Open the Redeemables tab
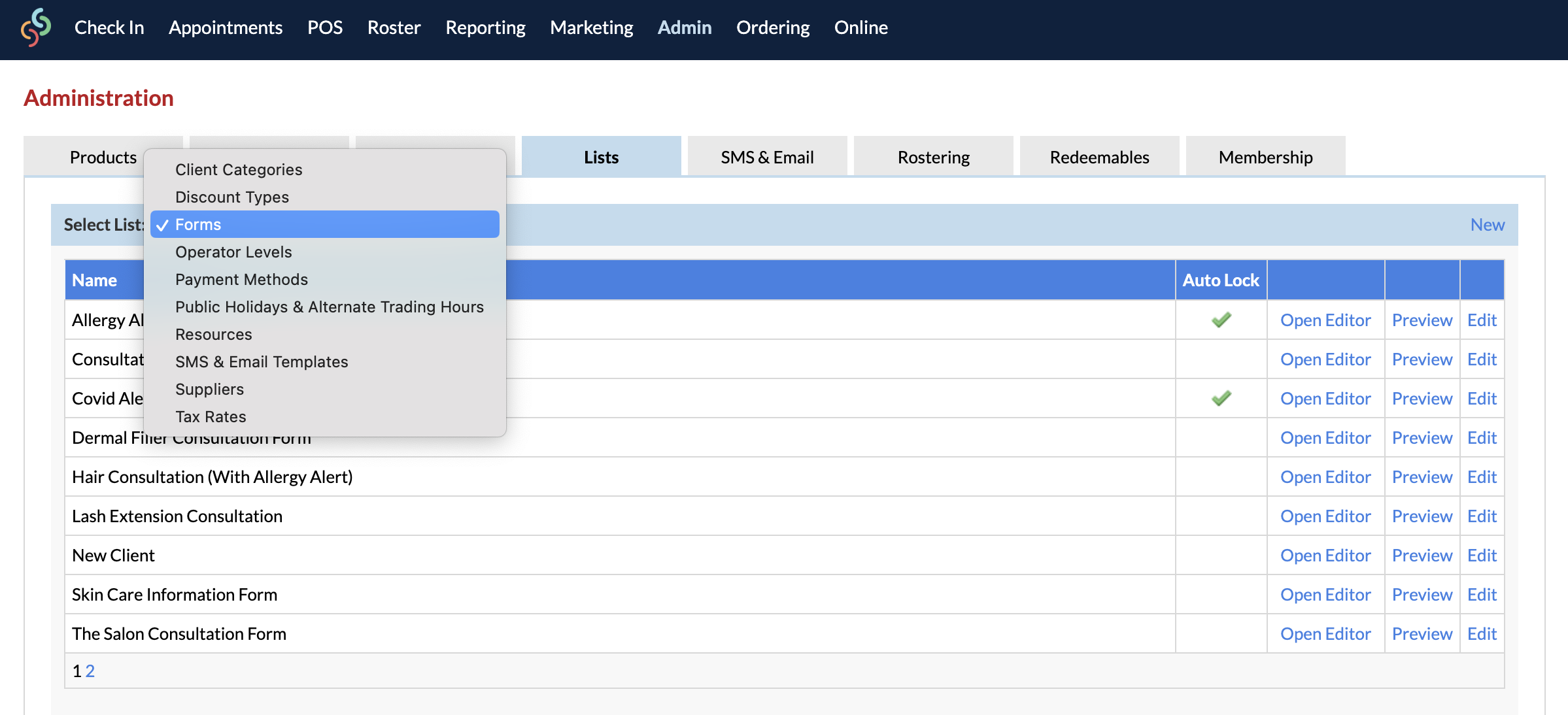1568x715 pixels. [x=1099, y=157]
